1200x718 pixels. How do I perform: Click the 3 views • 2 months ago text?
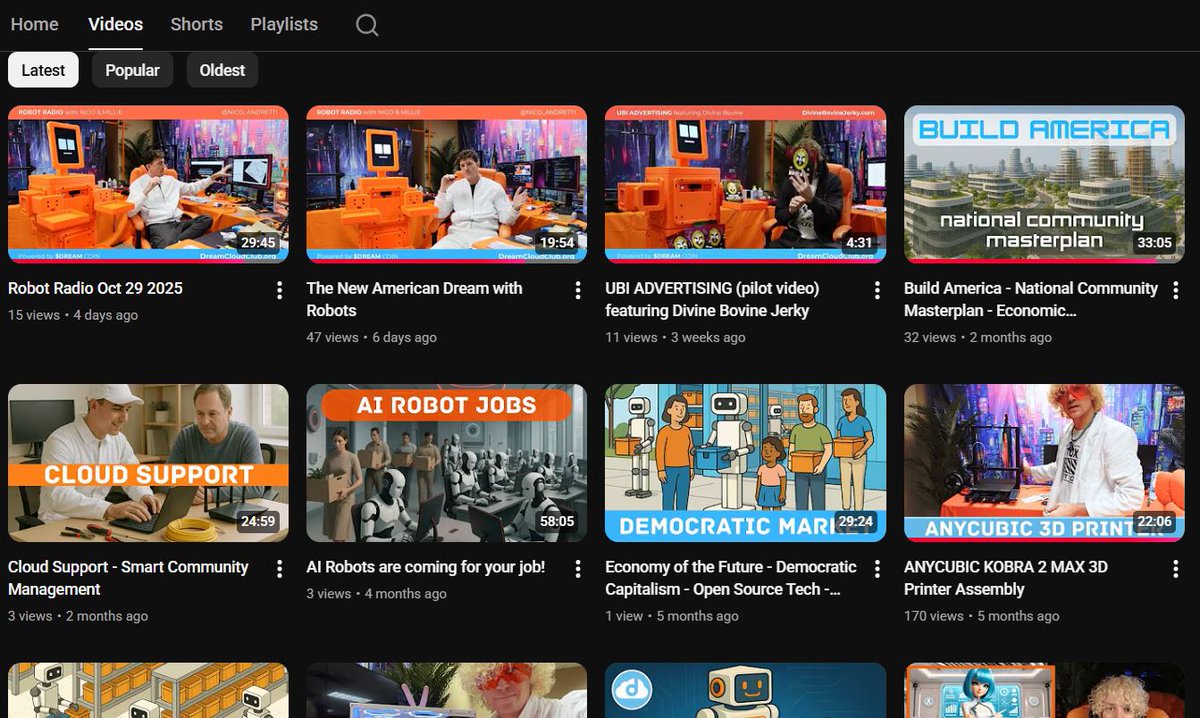click(x=78, y=616)
